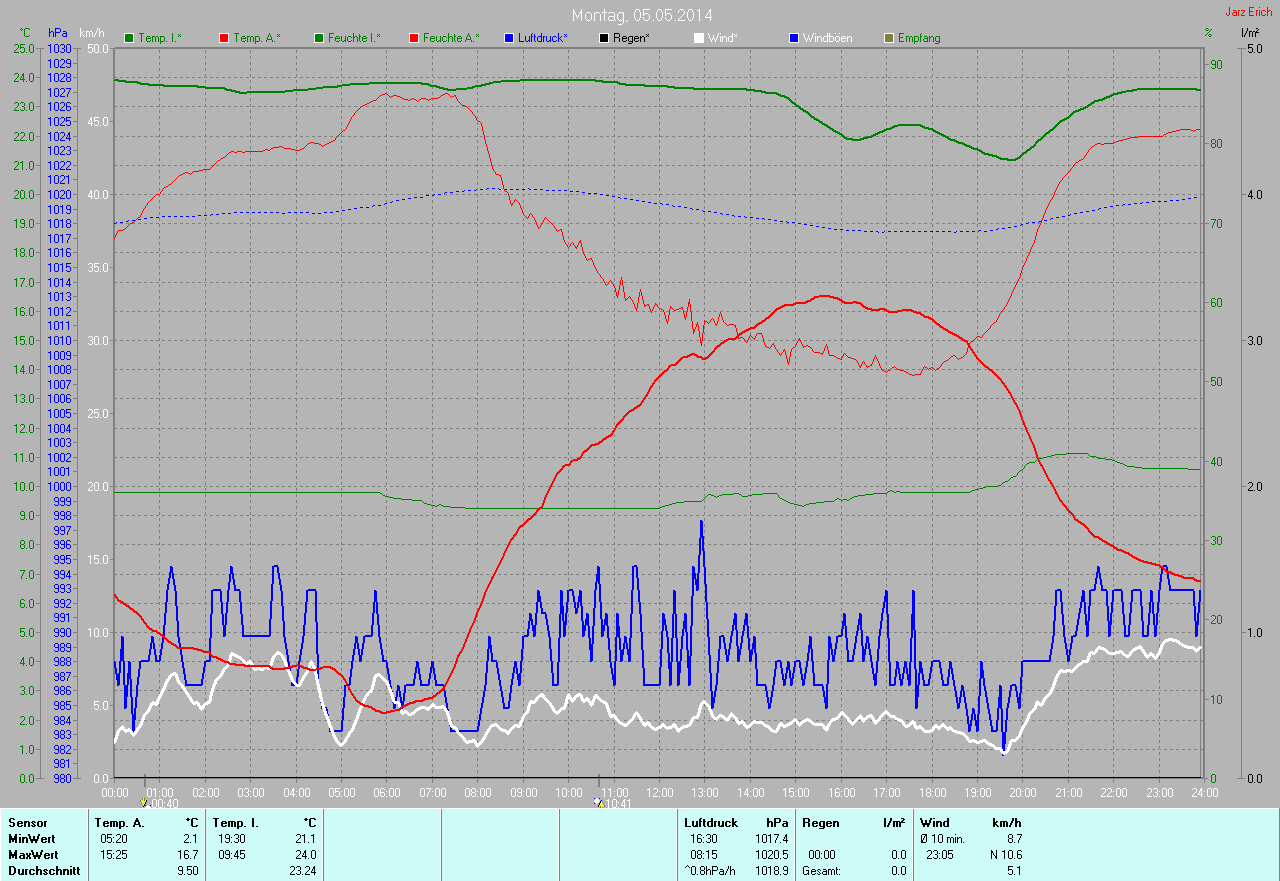Click the 00:40 marker icon below time axis

(145, 803)
